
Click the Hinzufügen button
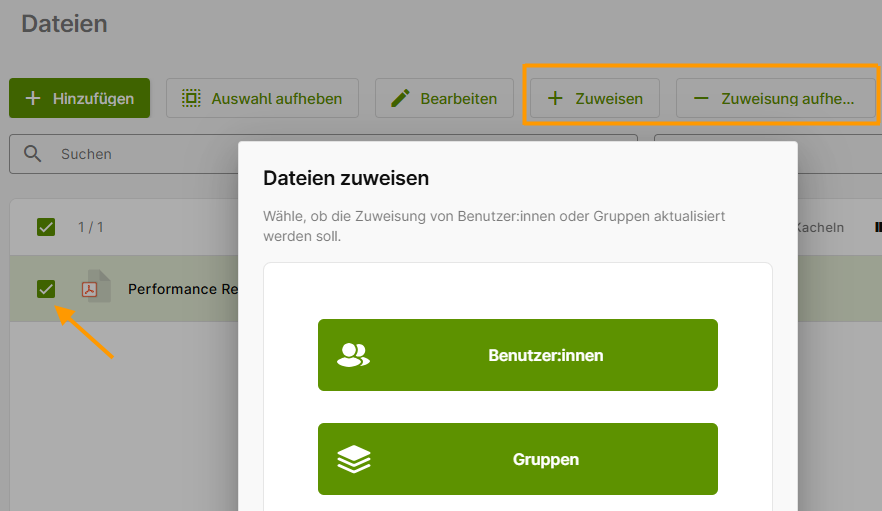click(x=79, y=98)
